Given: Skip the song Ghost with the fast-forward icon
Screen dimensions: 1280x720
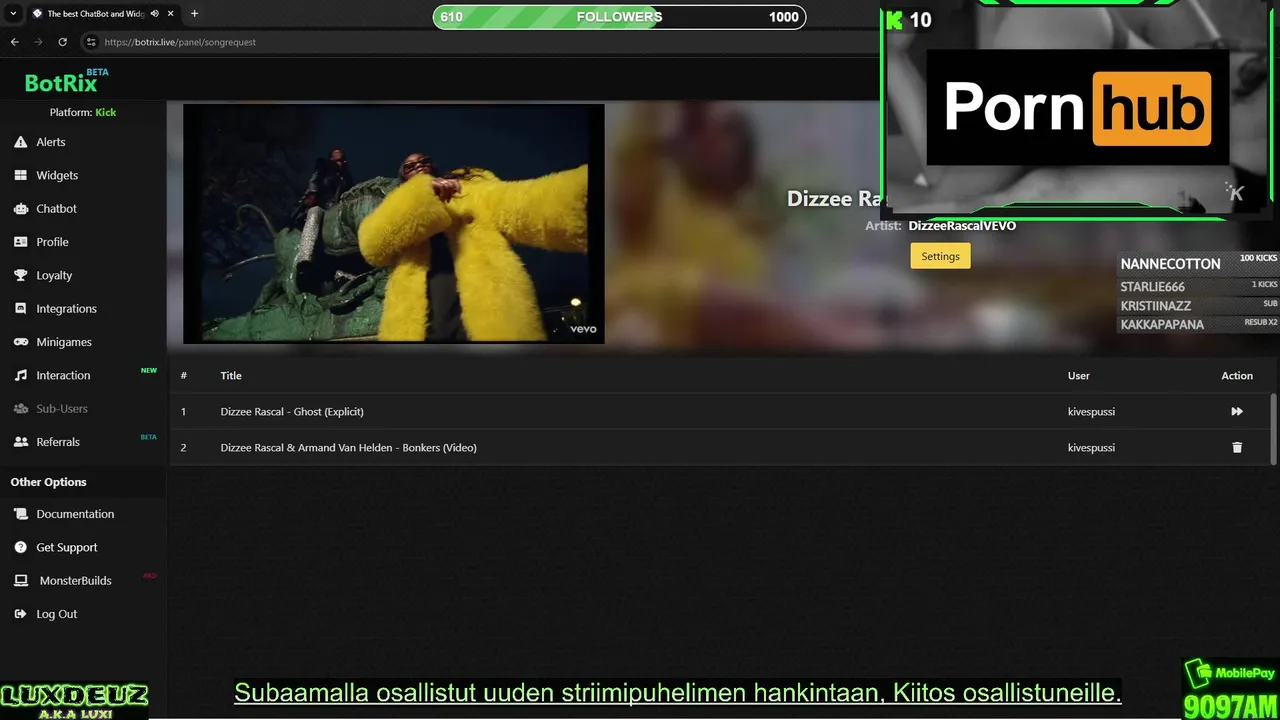Looking at the screenshot, I should pos(1237,411).
